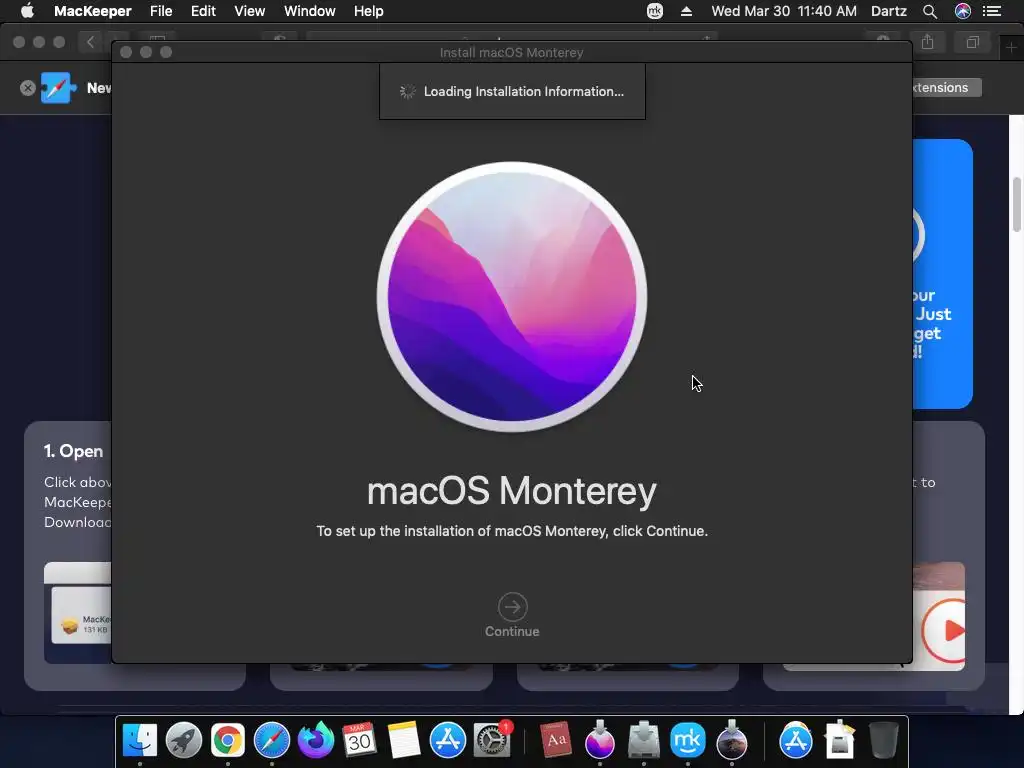1024x768 pixels.
Task: Open Dictionary from the Dock
Action: 556,740
